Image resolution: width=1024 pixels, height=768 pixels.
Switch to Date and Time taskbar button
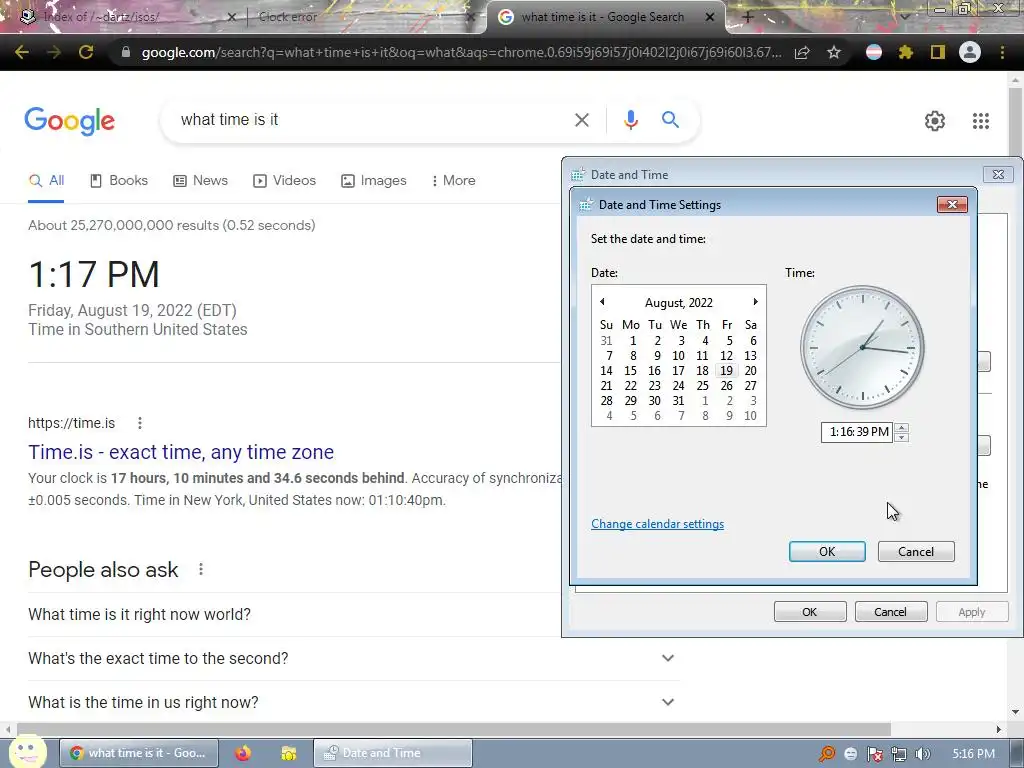coord(392,753)
